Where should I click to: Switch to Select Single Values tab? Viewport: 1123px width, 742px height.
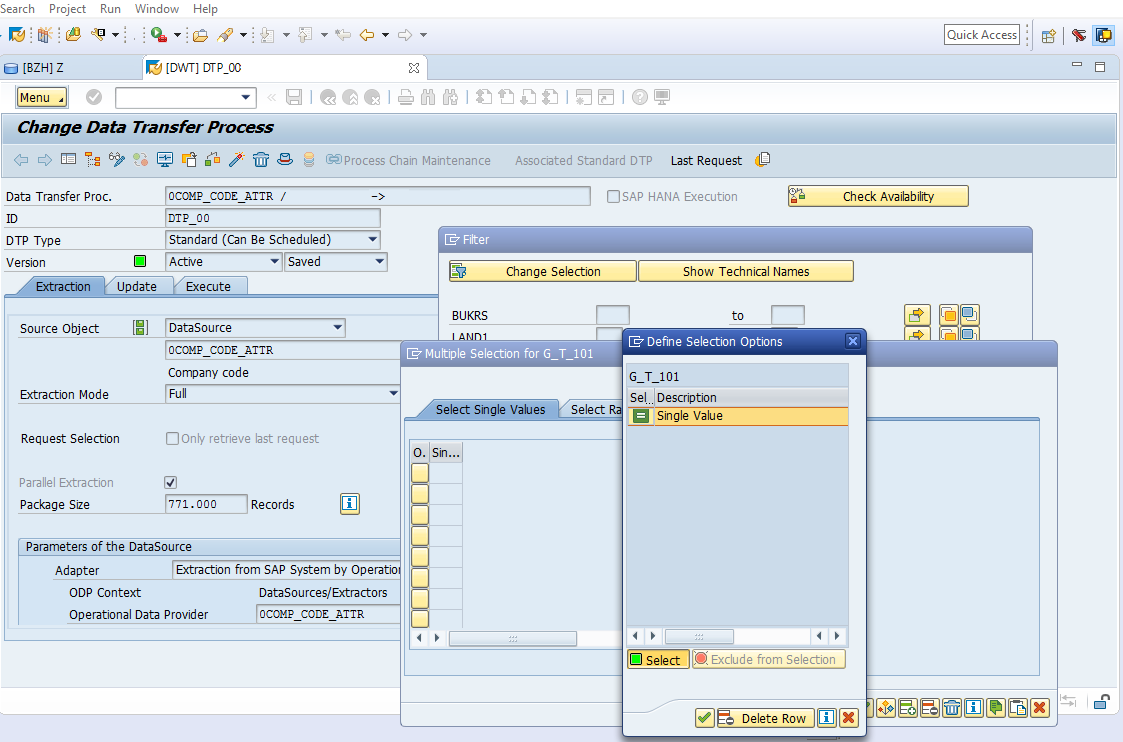(x=490, y=409)
